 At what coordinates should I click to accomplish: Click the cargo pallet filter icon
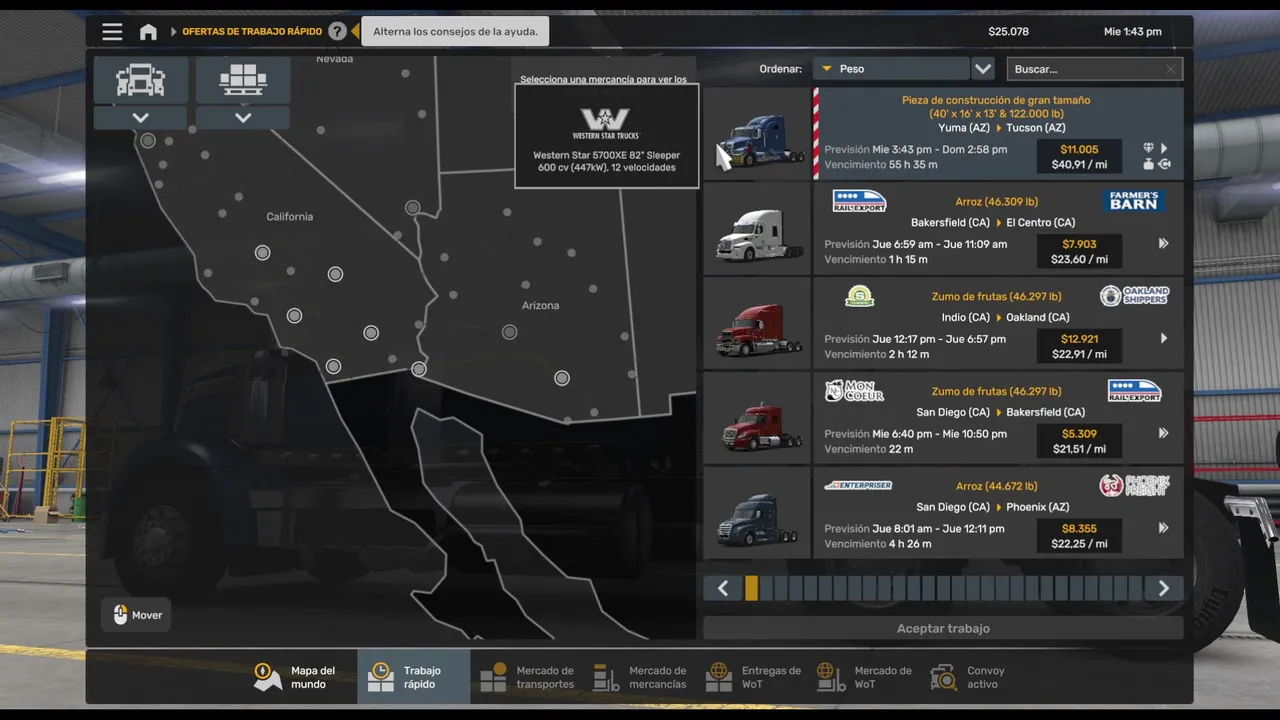pos(243,80)
